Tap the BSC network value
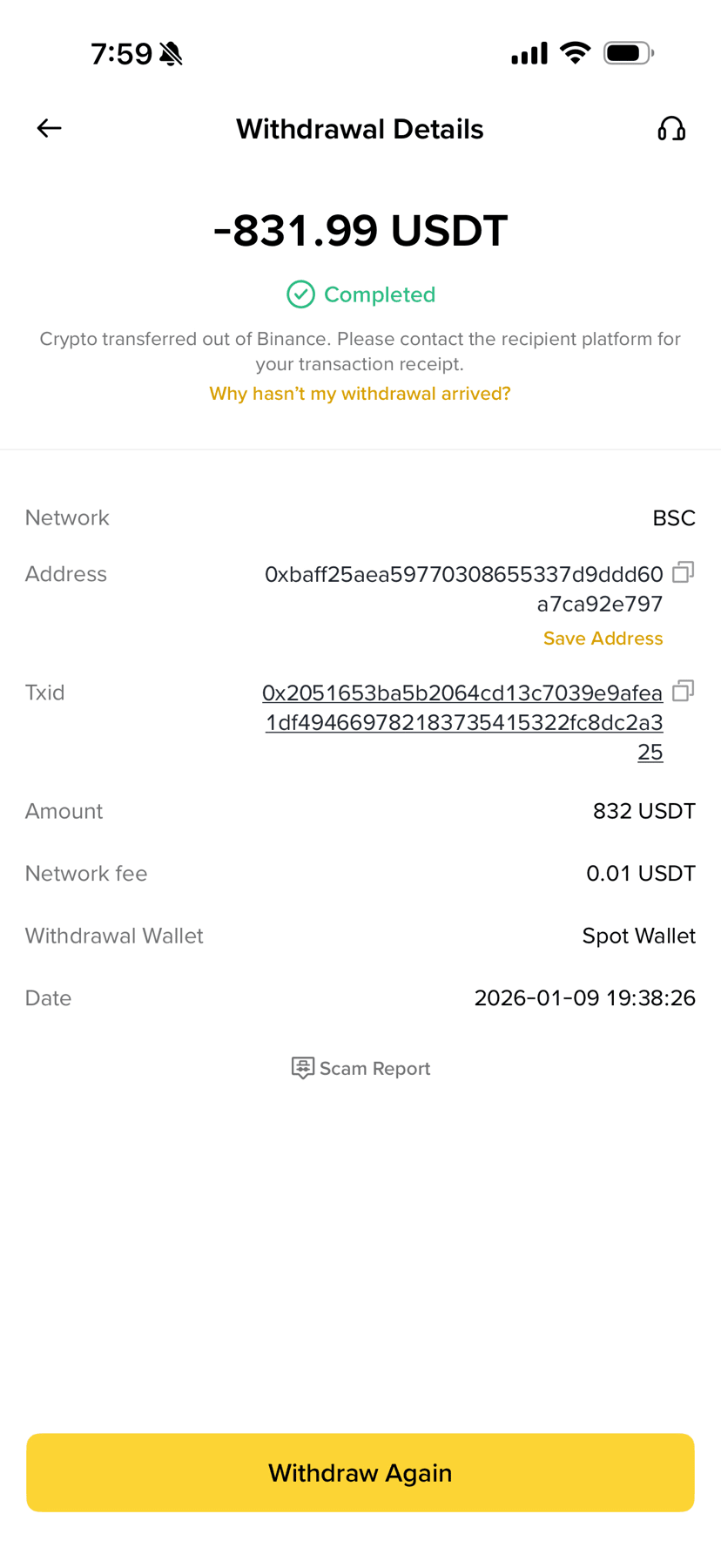Screen dimensions: 721x1568 click(x=673, y=518)
